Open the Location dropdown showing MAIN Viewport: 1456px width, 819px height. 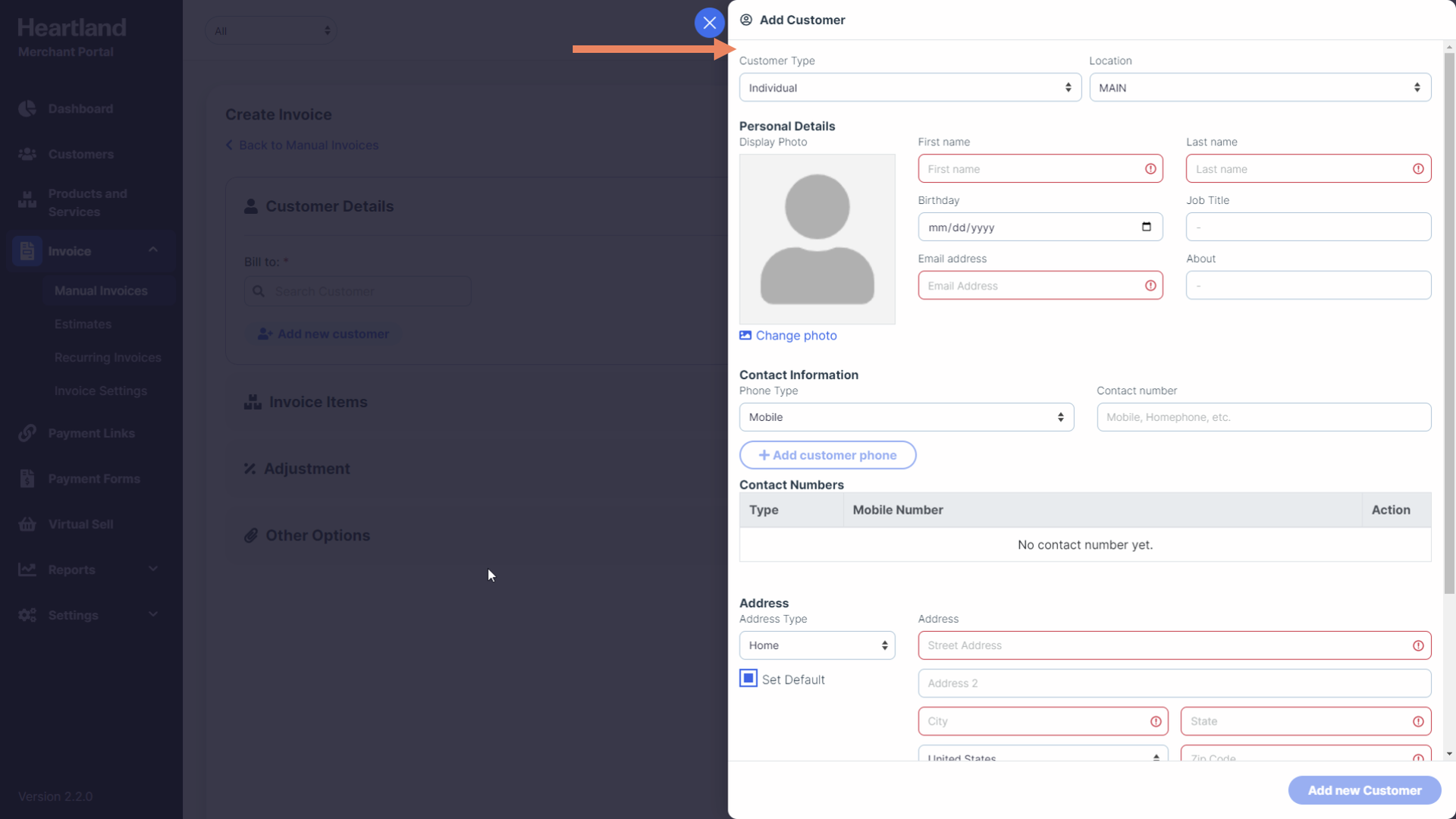pyautogui.click(x=1260, y=88)
